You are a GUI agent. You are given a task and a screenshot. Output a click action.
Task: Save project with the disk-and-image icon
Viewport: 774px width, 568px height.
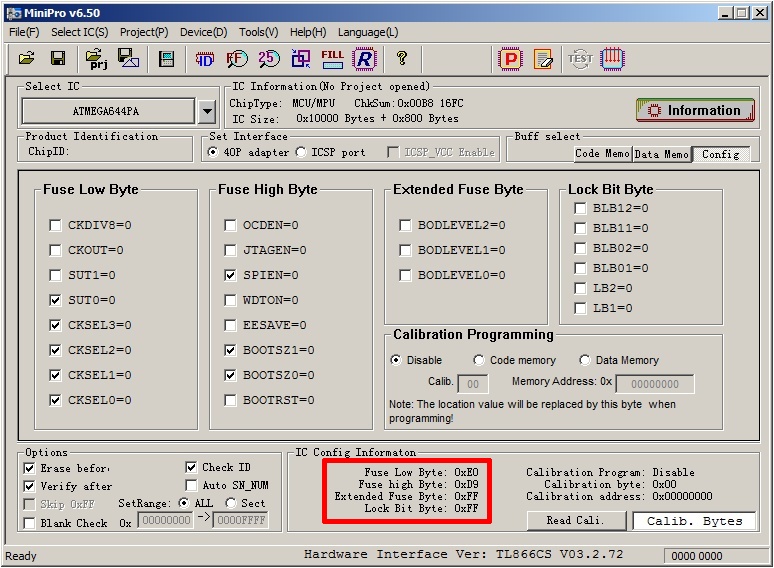click(128, 59)
